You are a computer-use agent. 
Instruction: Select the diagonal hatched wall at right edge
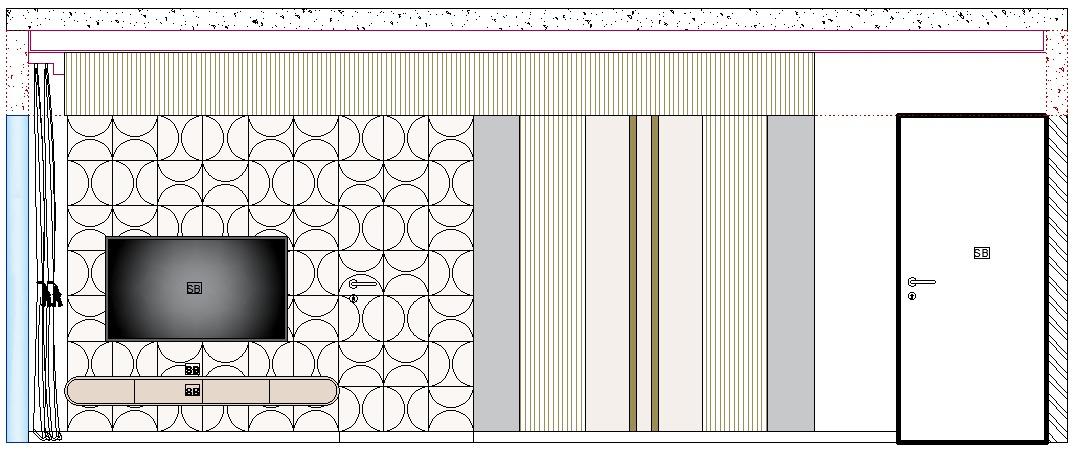click(1057, 278)
